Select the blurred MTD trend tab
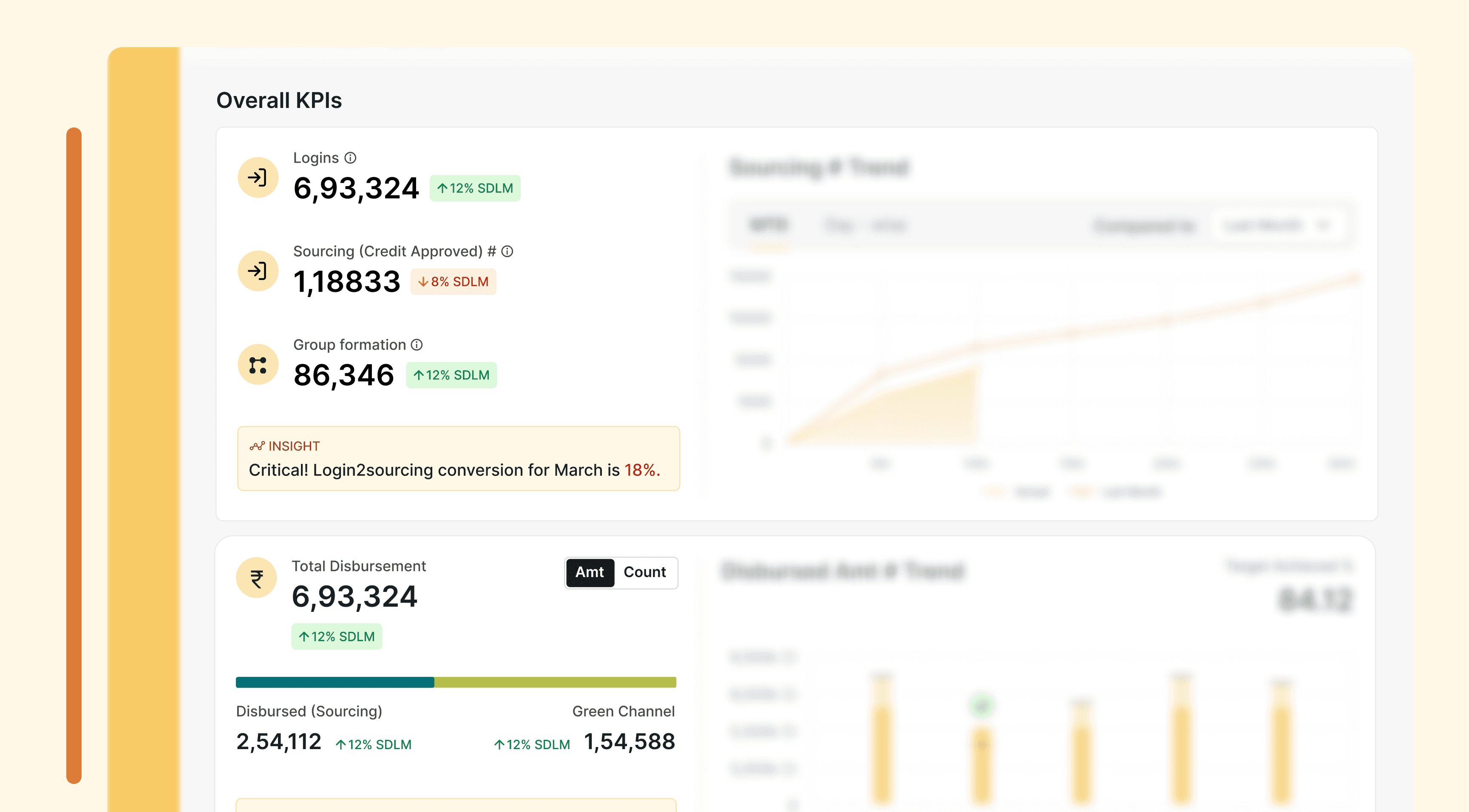The height and width of the screenshot is (812, 1469). click(x=769, y=225)
